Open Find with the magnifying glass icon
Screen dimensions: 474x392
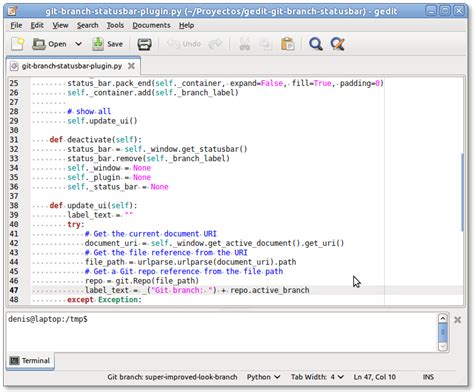[x=316, y=44]
